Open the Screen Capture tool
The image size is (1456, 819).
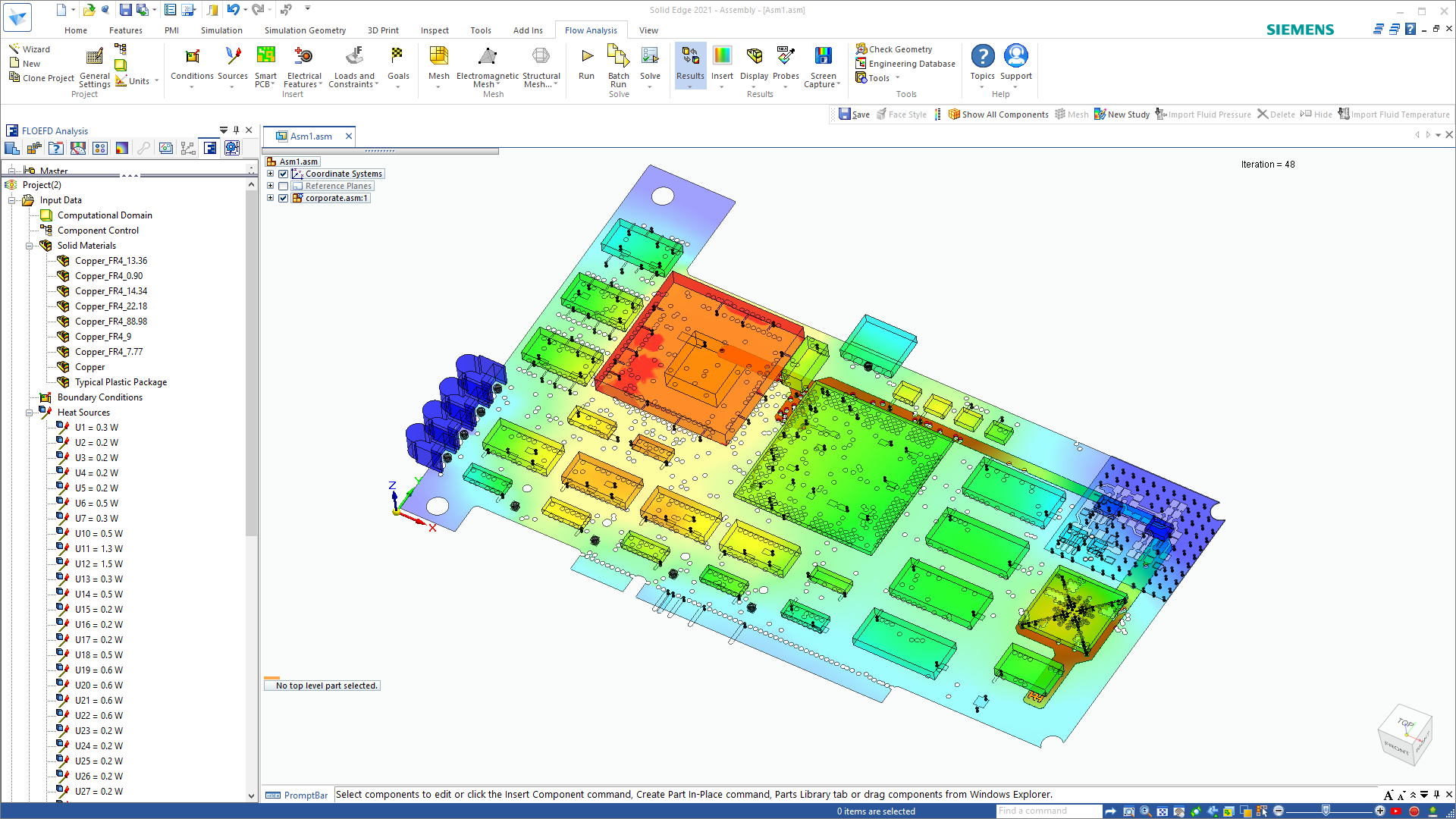(823, 57)
